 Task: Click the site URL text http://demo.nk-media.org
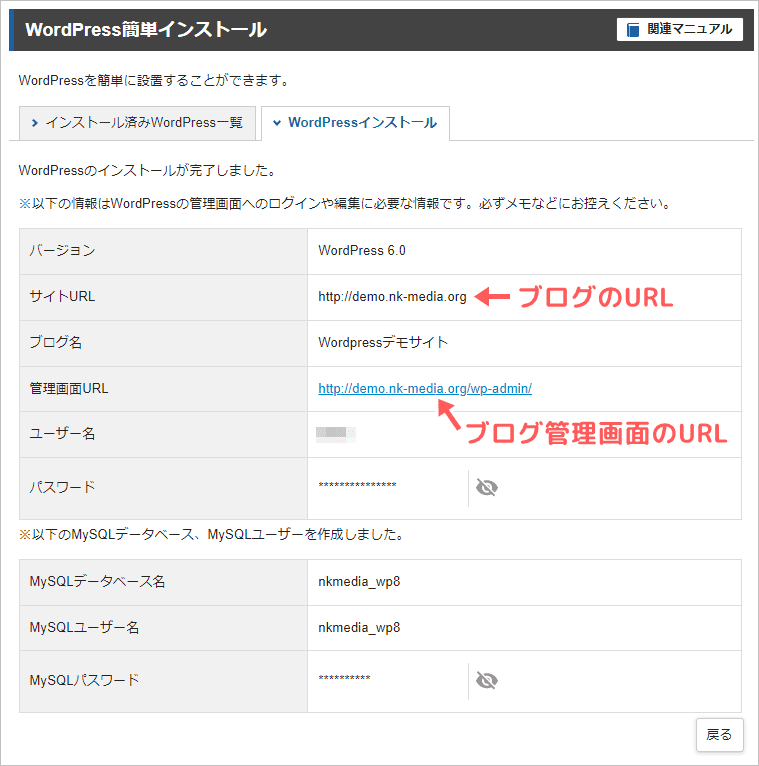pos(392,297)
